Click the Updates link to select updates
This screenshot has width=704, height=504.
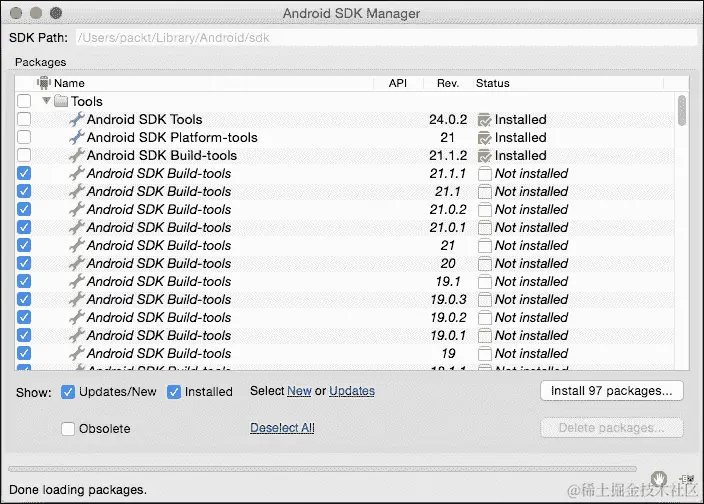(x=352, y=391)
